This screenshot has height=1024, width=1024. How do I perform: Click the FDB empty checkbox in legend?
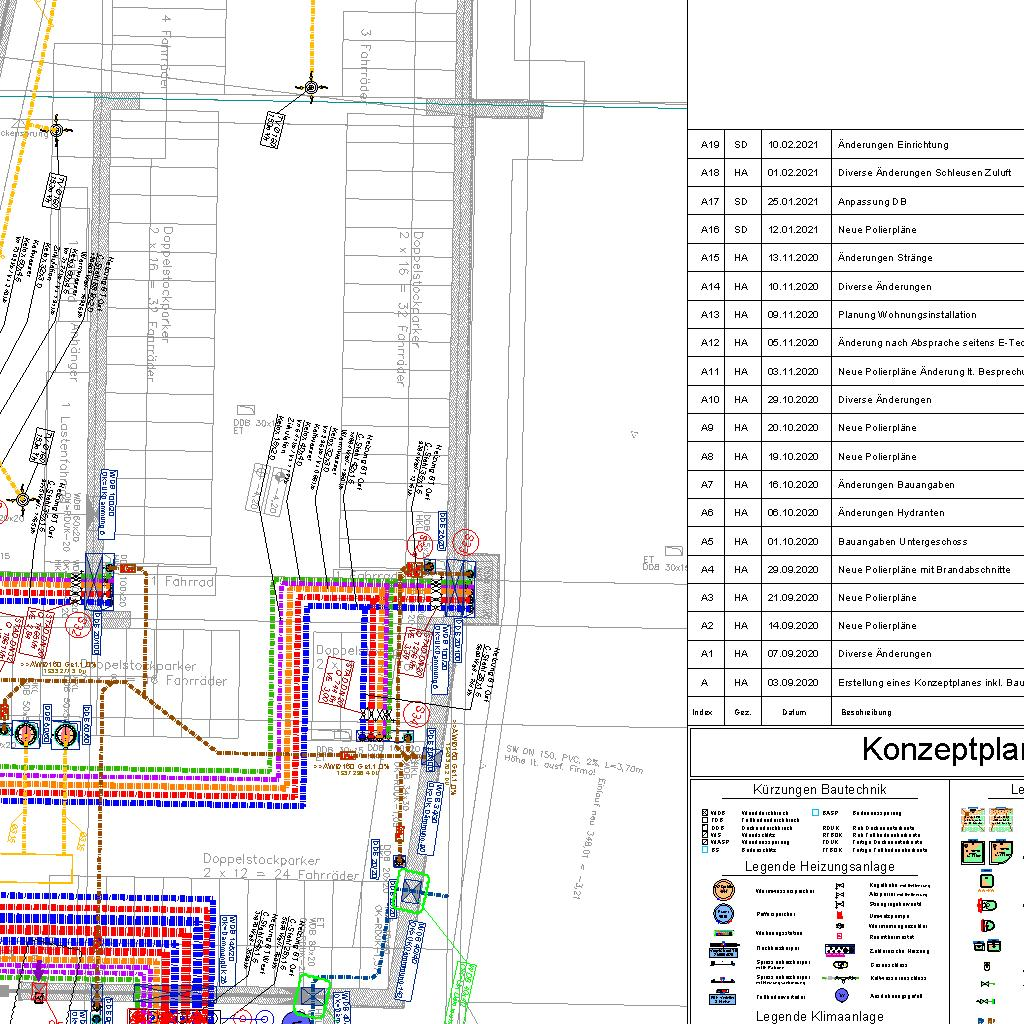point(705,821)
